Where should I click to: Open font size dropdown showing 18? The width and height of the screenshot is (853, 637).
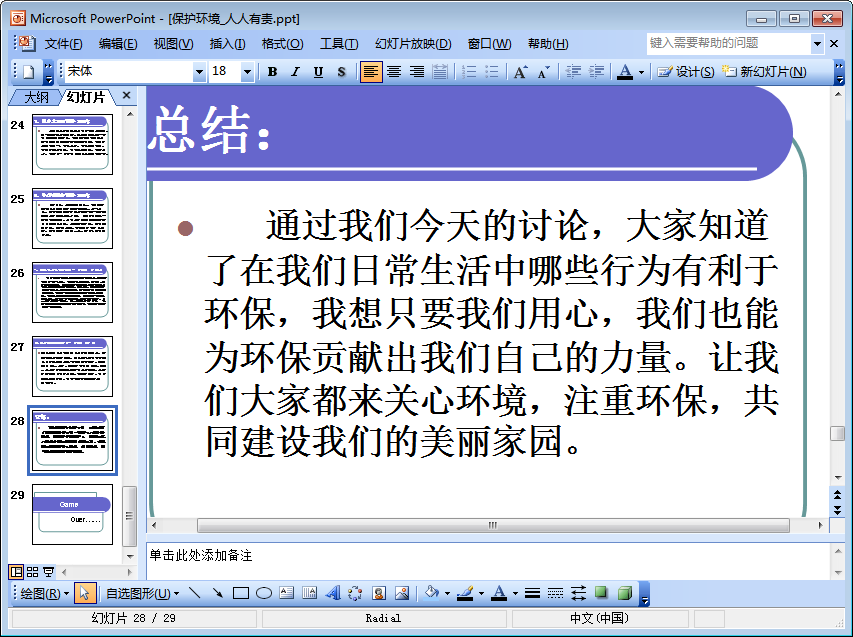[x=247, y=72]
